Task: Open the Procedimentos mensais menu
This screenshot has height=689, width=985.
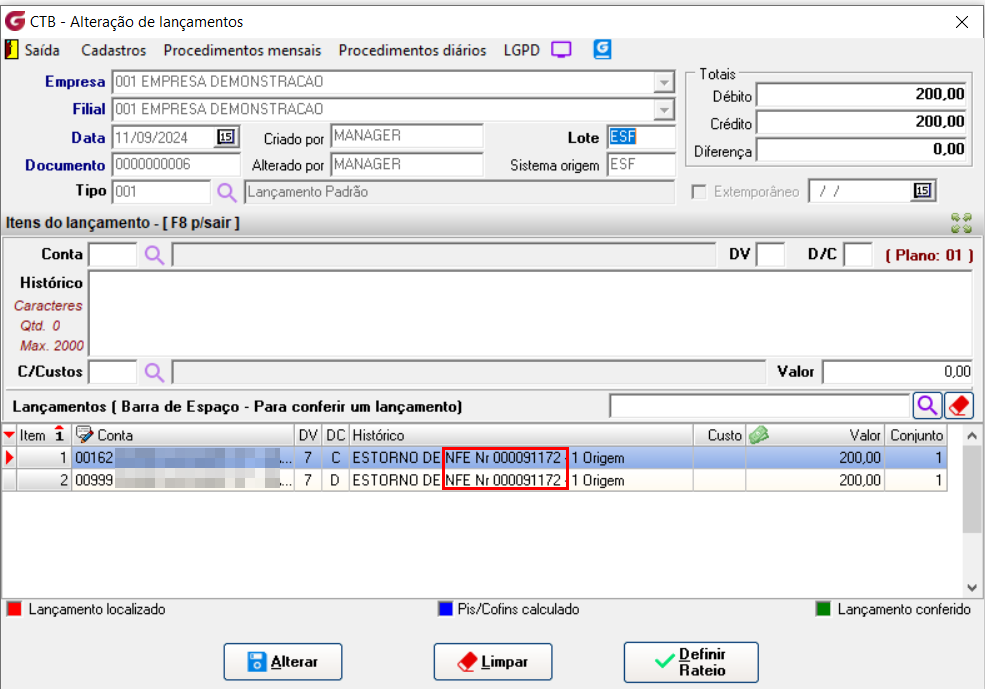Action: click(242, 50)
